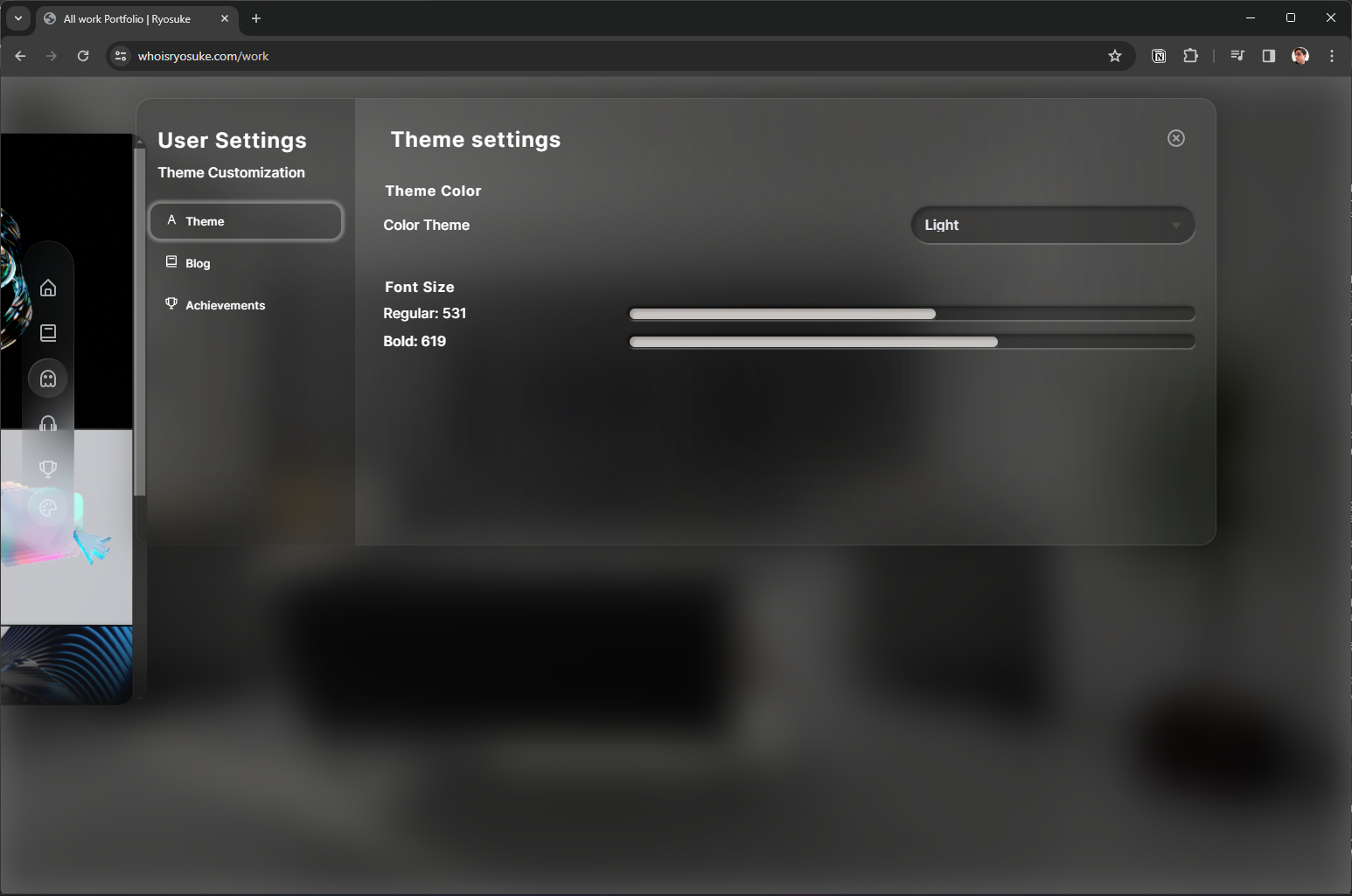Image resolution: width=1352 pixels, height=896 pixels.
Task: Open the Blog book icon in the sidebar
Action: (48, 332)
